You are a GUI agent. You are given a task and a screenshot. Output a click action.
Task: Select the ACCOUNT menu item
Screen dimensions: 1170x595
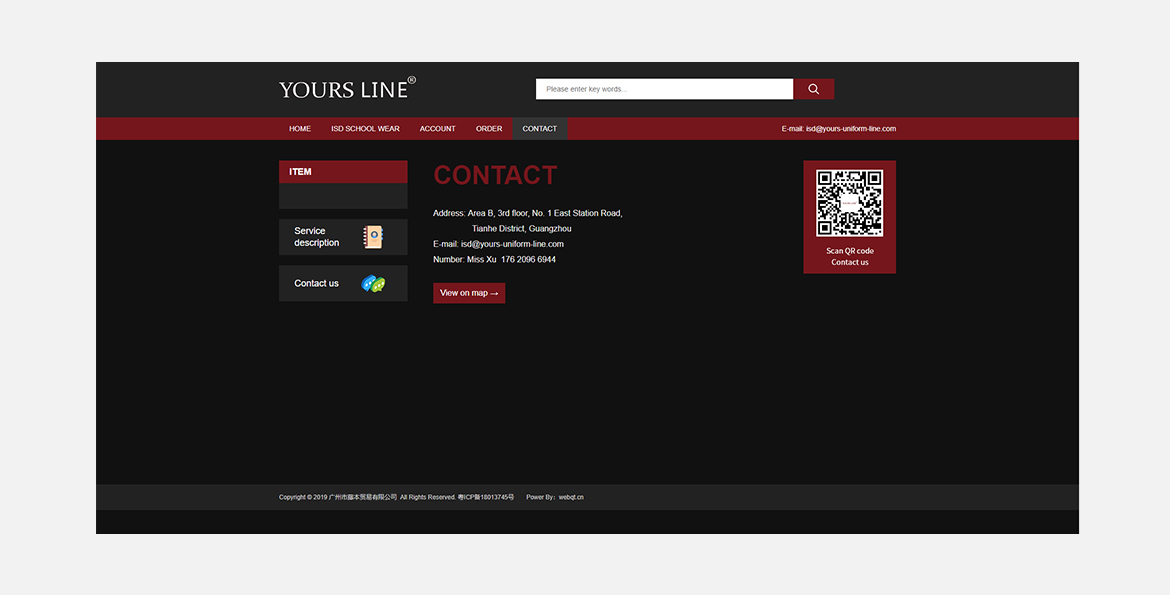coord(437,129)
